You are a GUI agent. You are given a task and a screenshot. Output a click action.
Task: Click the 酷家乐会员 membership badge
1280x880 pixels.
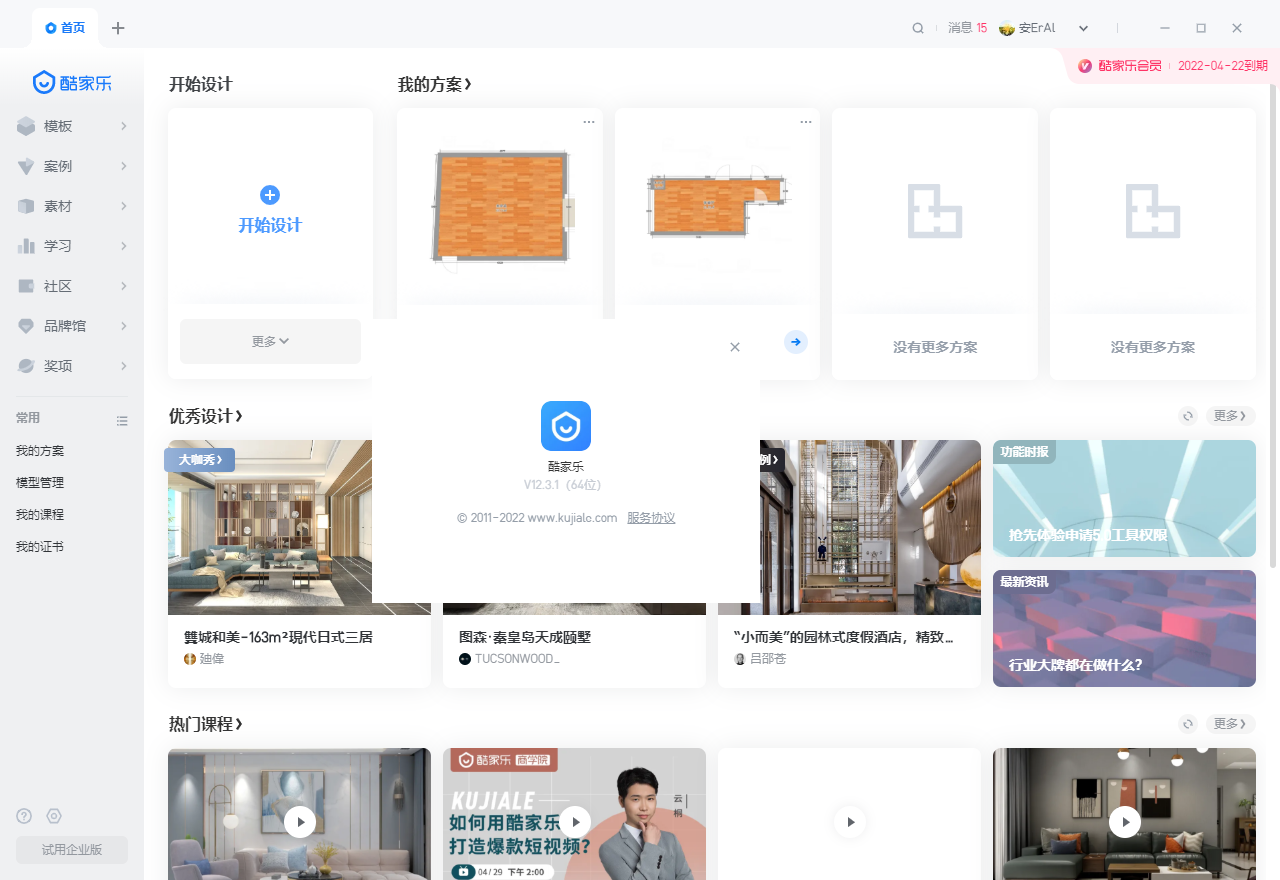[1120, 66]
